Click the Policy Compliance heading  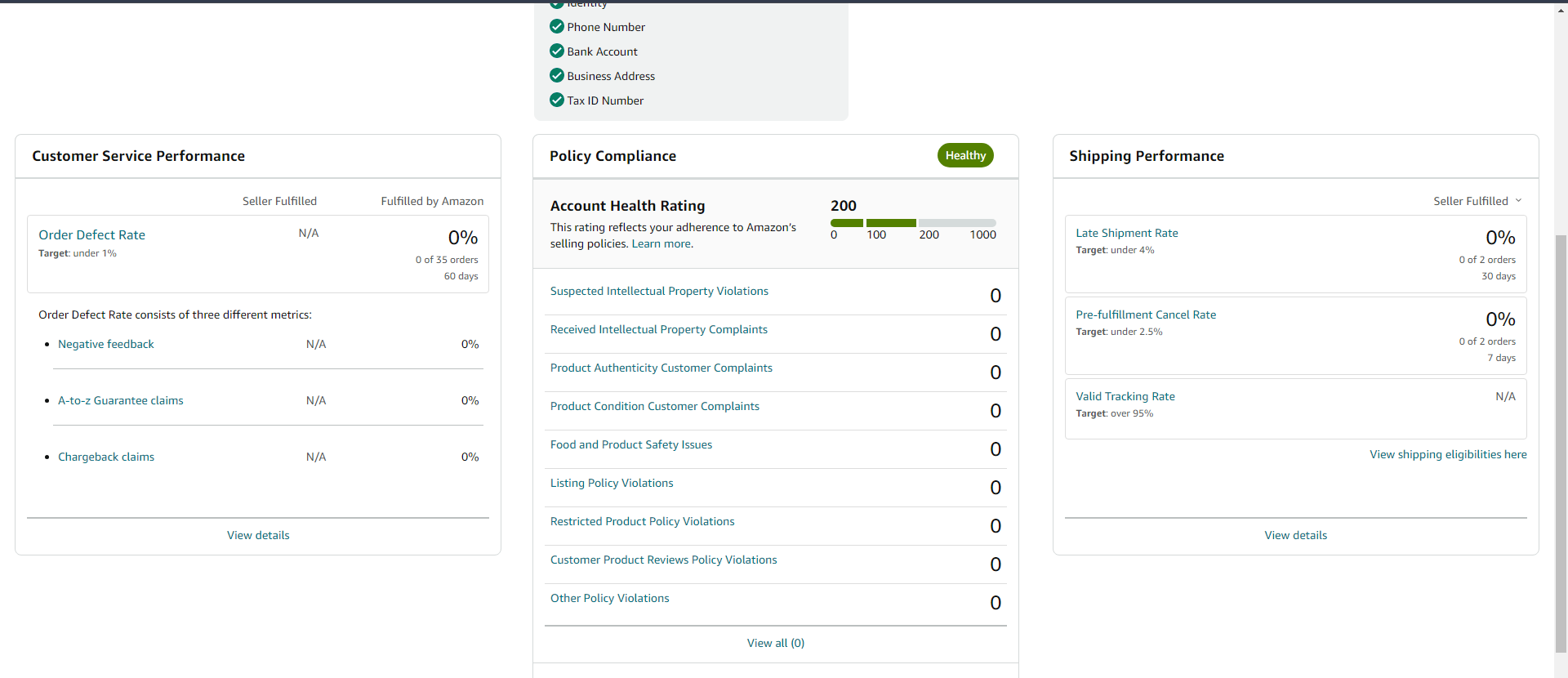[x=612, y=156]
